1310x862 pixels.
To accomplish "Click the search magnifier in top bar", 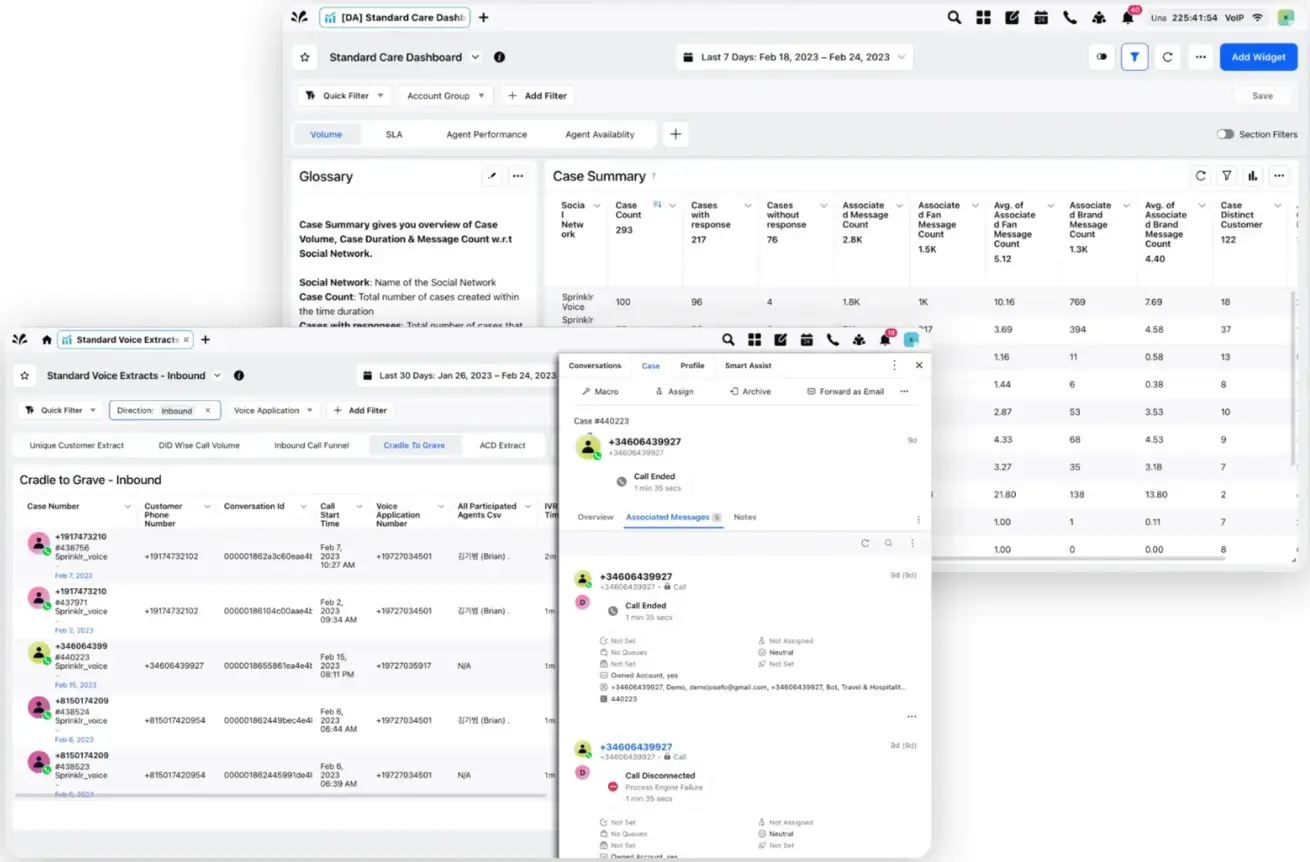I will 954,17.
